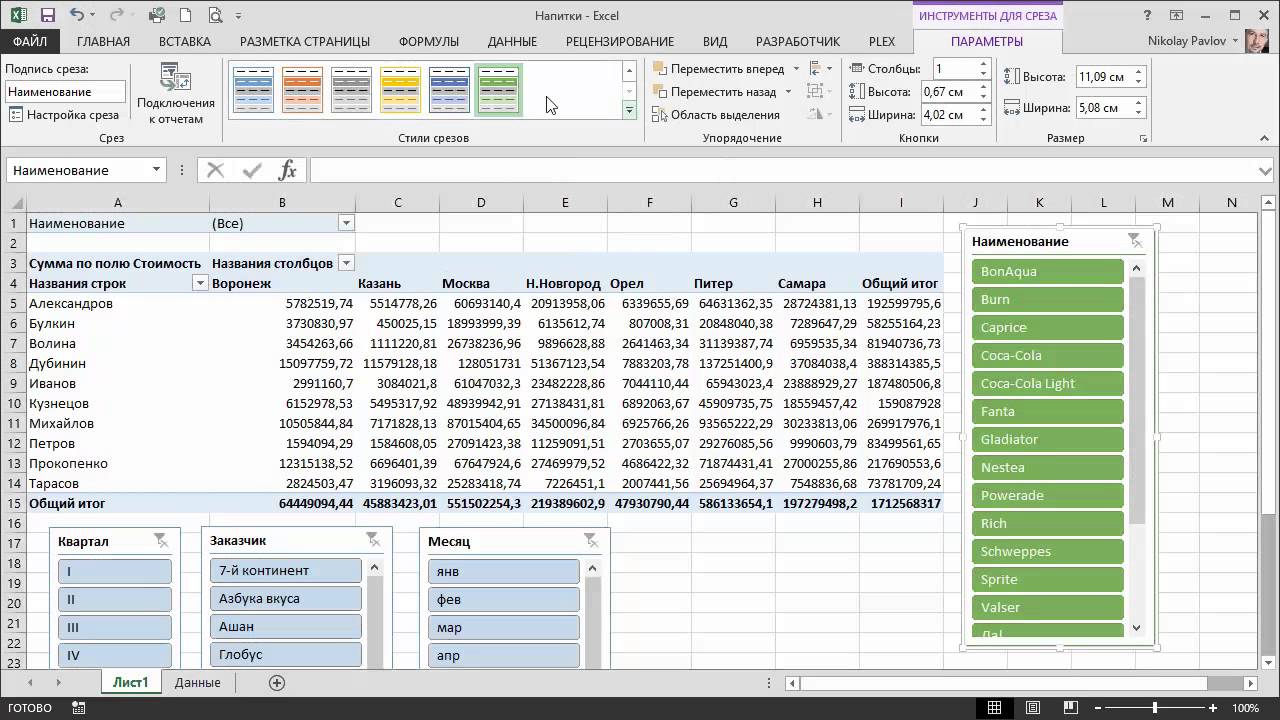Click the user profile picture
This screenshot has height=720, width=1280.
pyautogui.click(x=1257, y=41)
